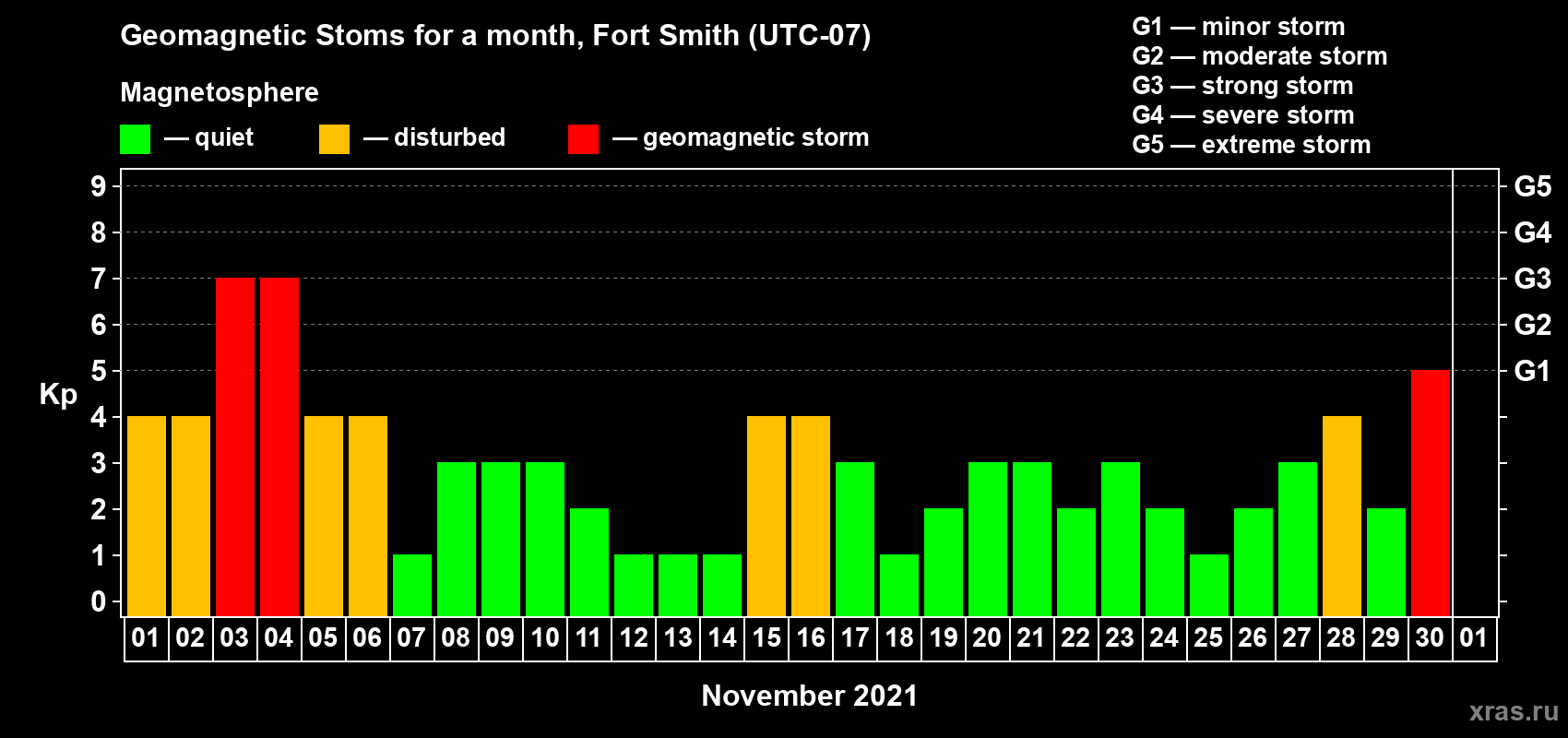Click the green bar for day 17
The width and height of the screenshot is (1568, 738).
coord(855,540)
